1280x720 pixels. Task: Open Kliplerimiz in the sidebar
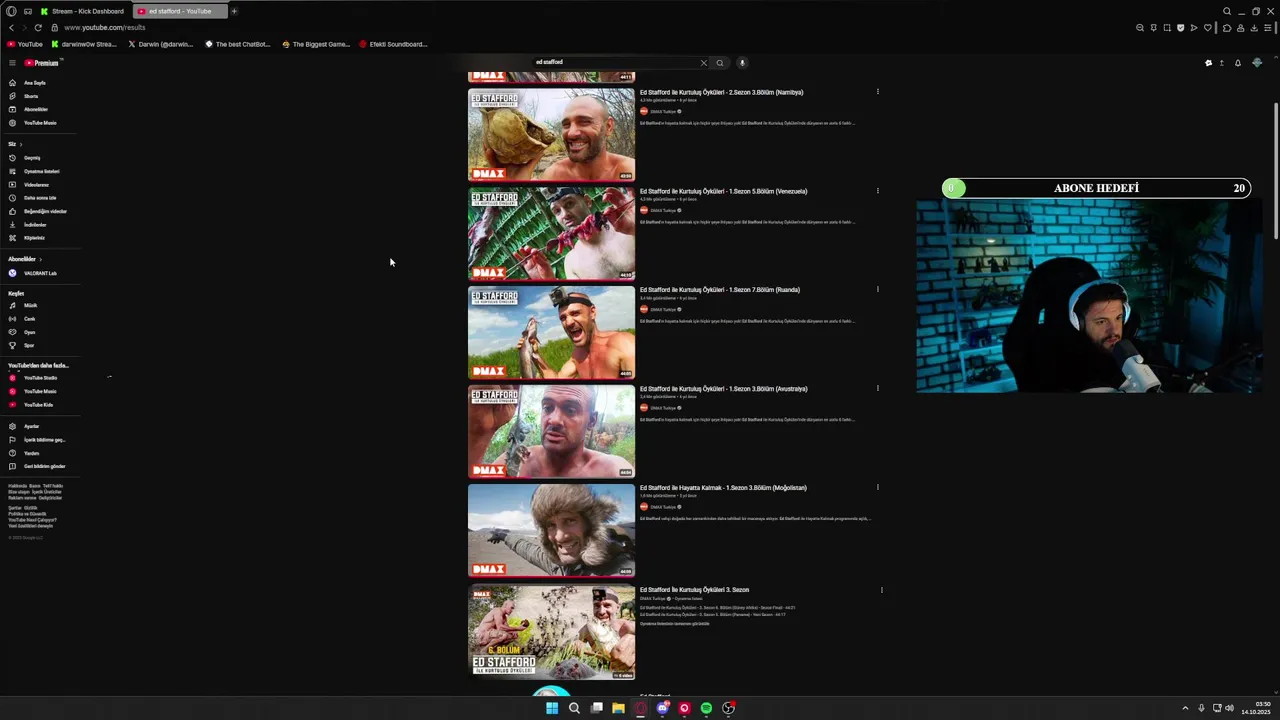34,238
